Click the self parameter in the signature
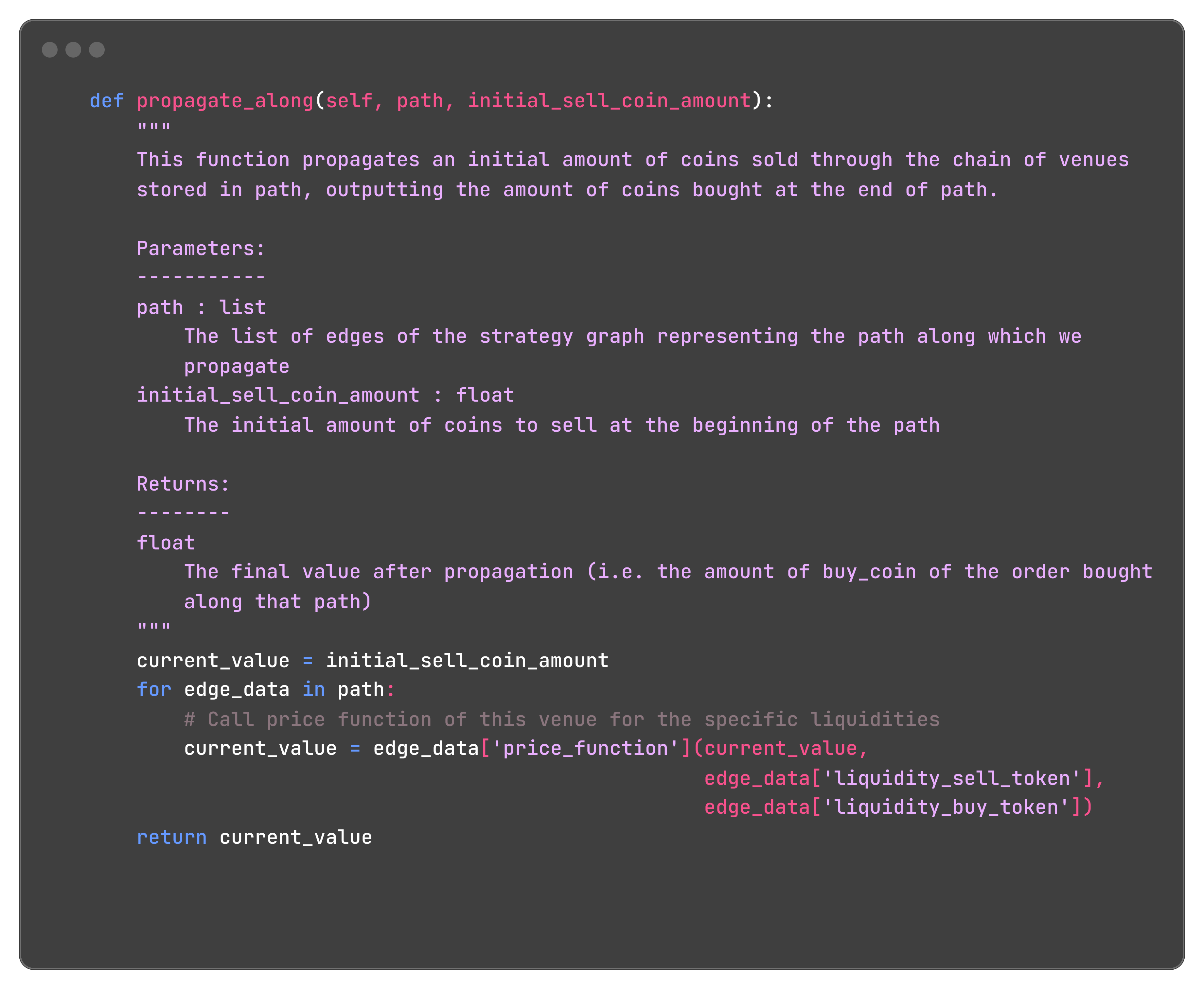Viewport: 1204px width, 989px height. pyautogui.click(x=349, y=101)
